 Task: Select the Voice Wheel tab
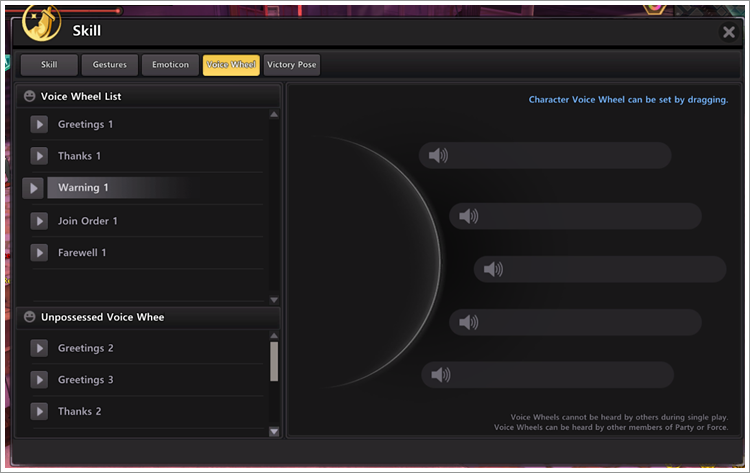coord(231,65)
